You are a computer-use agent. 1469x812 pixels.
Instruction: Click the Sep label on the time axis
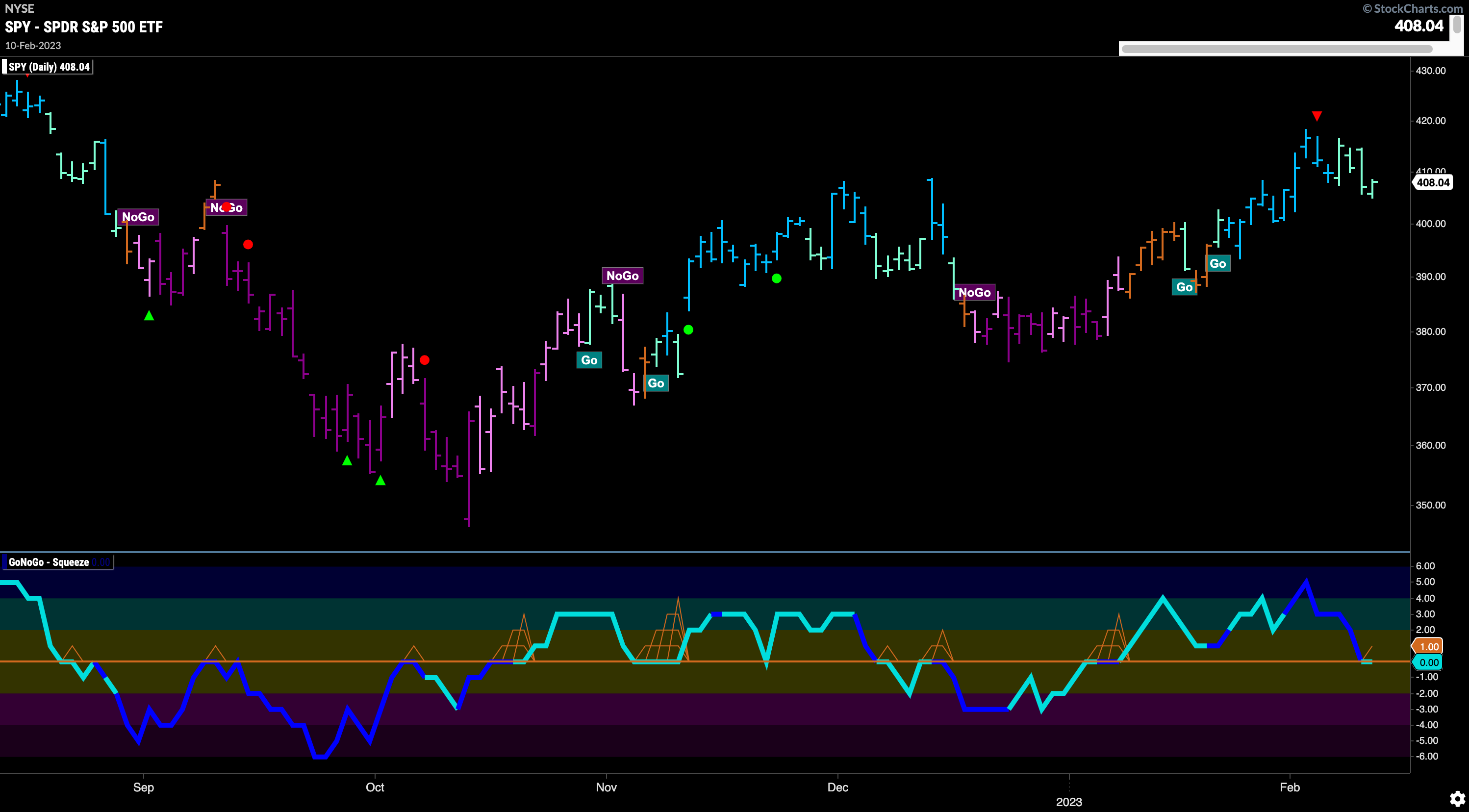[144, 787]
